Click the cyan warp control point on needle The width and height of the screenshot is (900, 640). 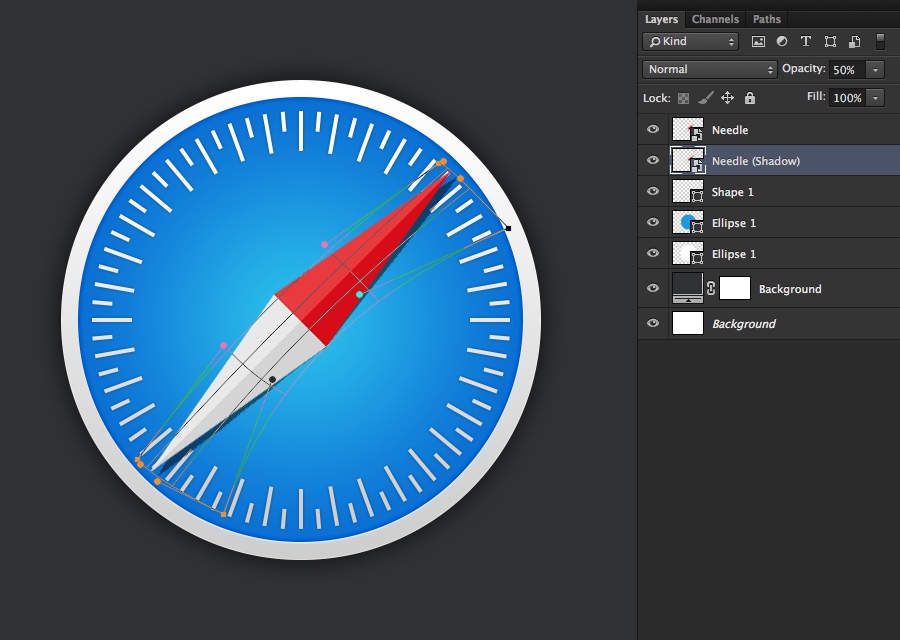coord(359,294)
